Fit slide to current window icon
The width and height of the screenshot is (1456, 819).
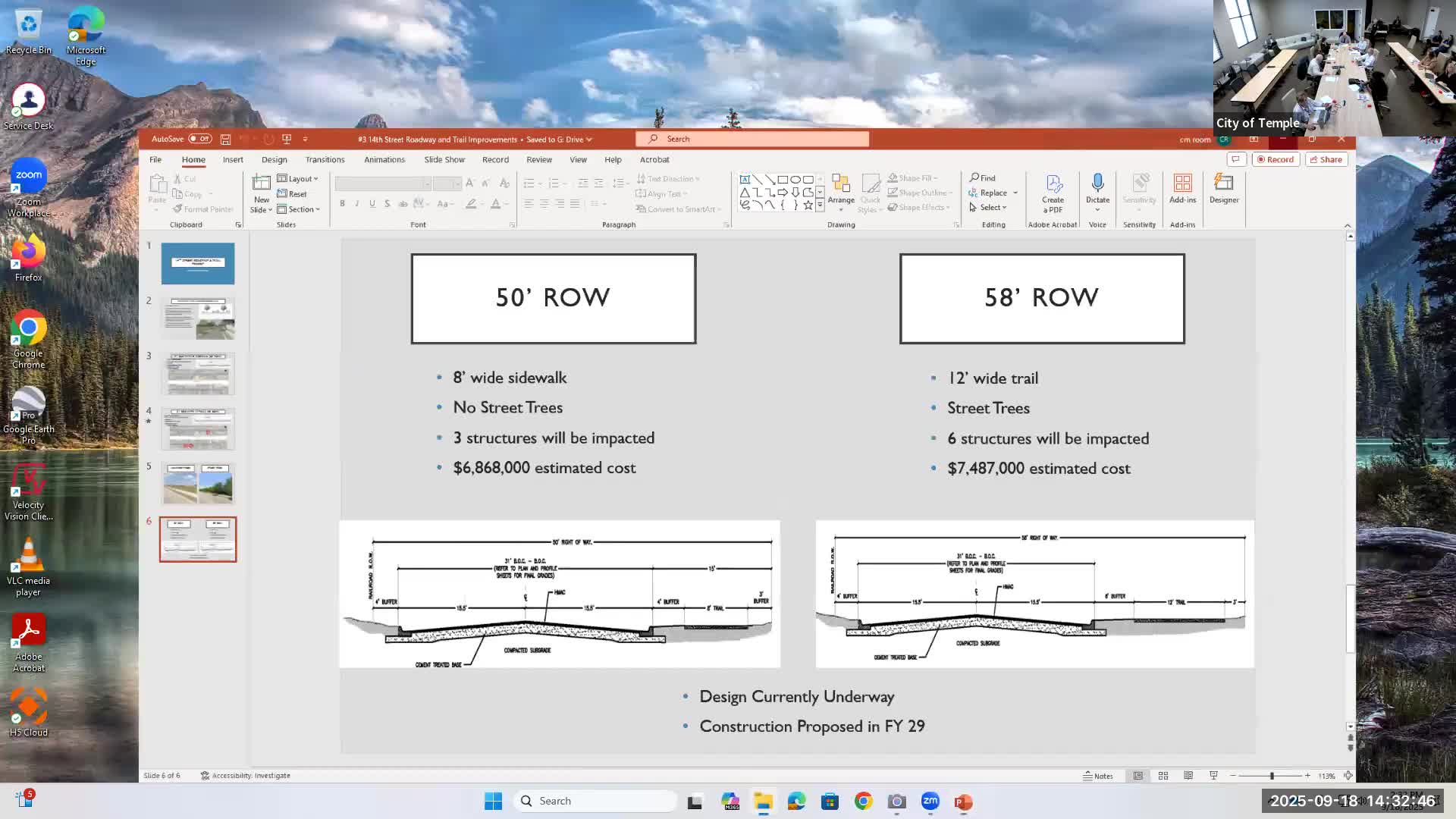pos(1348,776)
